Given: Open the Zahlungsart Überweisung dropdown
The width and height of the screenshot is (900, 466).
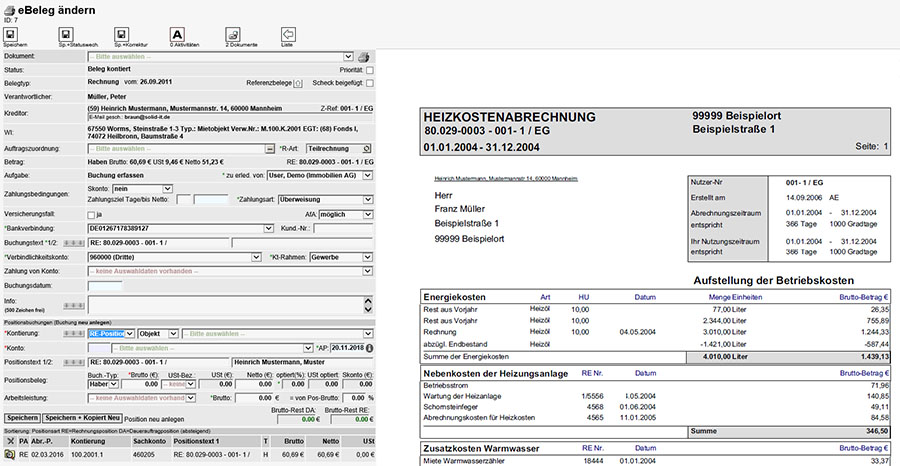Looking at the screenshot, I should click(x=325, y=200).
